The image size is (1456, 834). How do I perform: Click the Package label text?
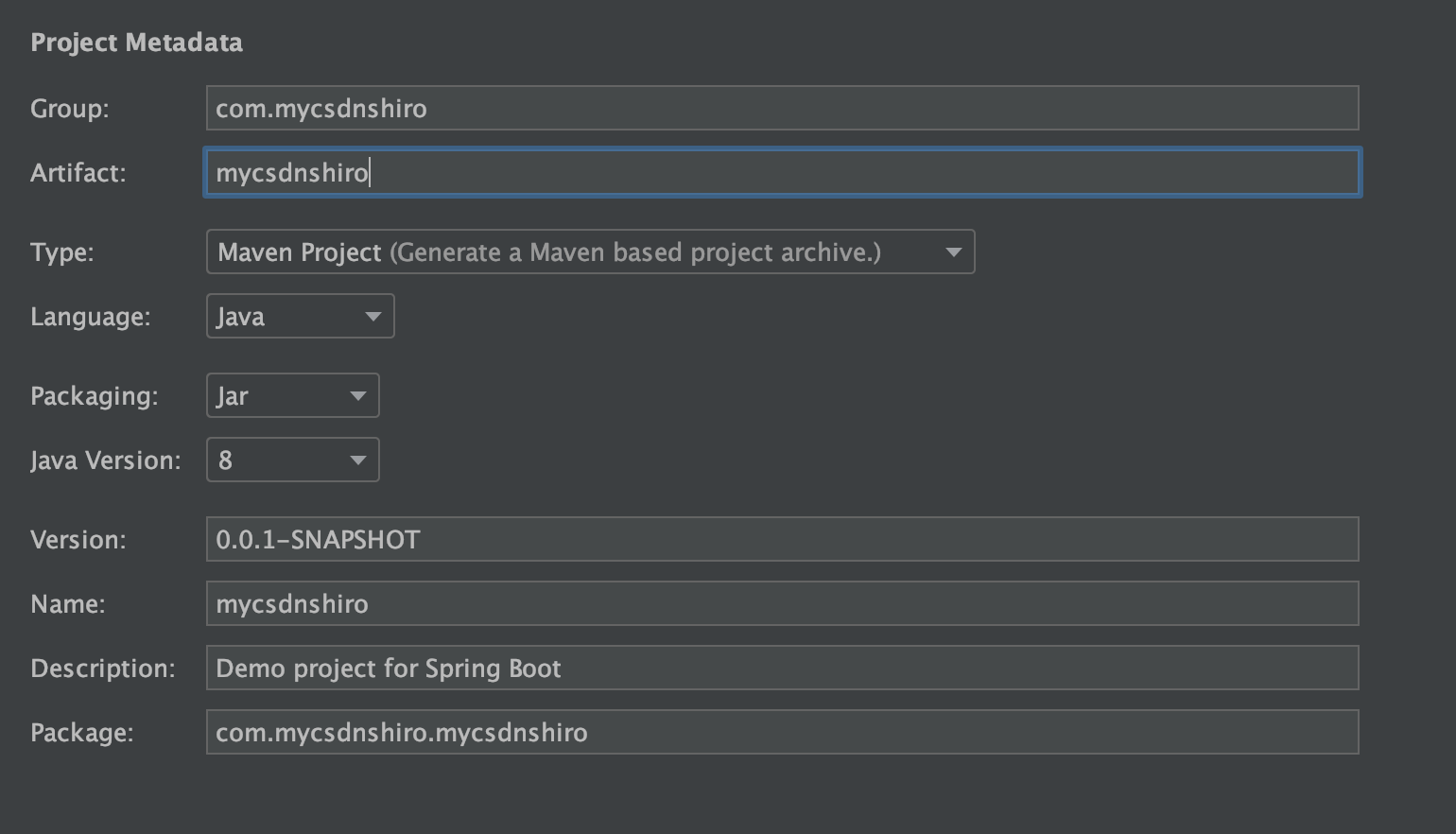[81, 733]
